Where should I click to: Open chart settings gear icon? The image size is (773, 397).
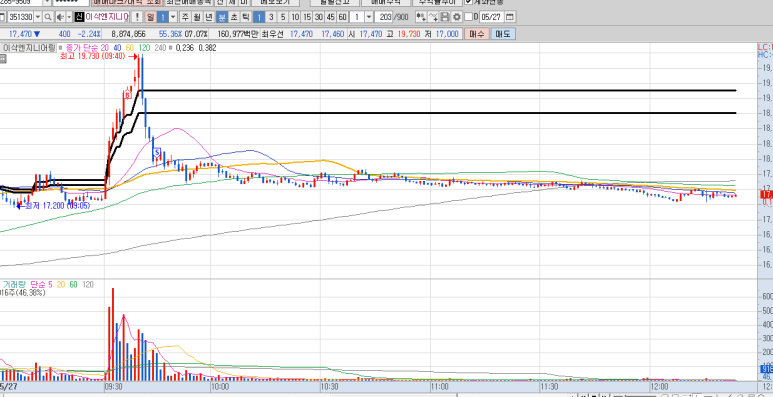pos(457,17)
